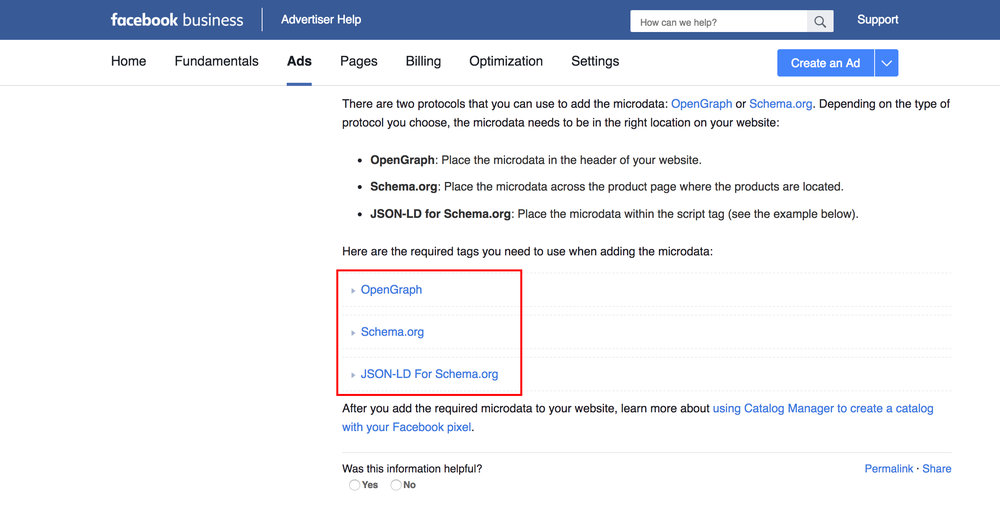Click the Create an Ad button

click(825, 63)
